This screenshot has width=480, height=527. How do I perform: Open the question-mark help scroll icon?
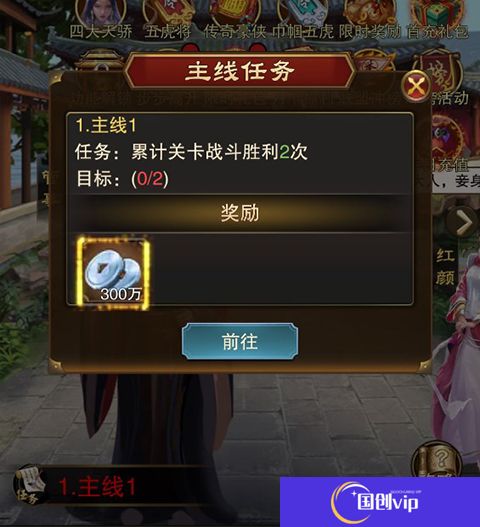[436, 459]
